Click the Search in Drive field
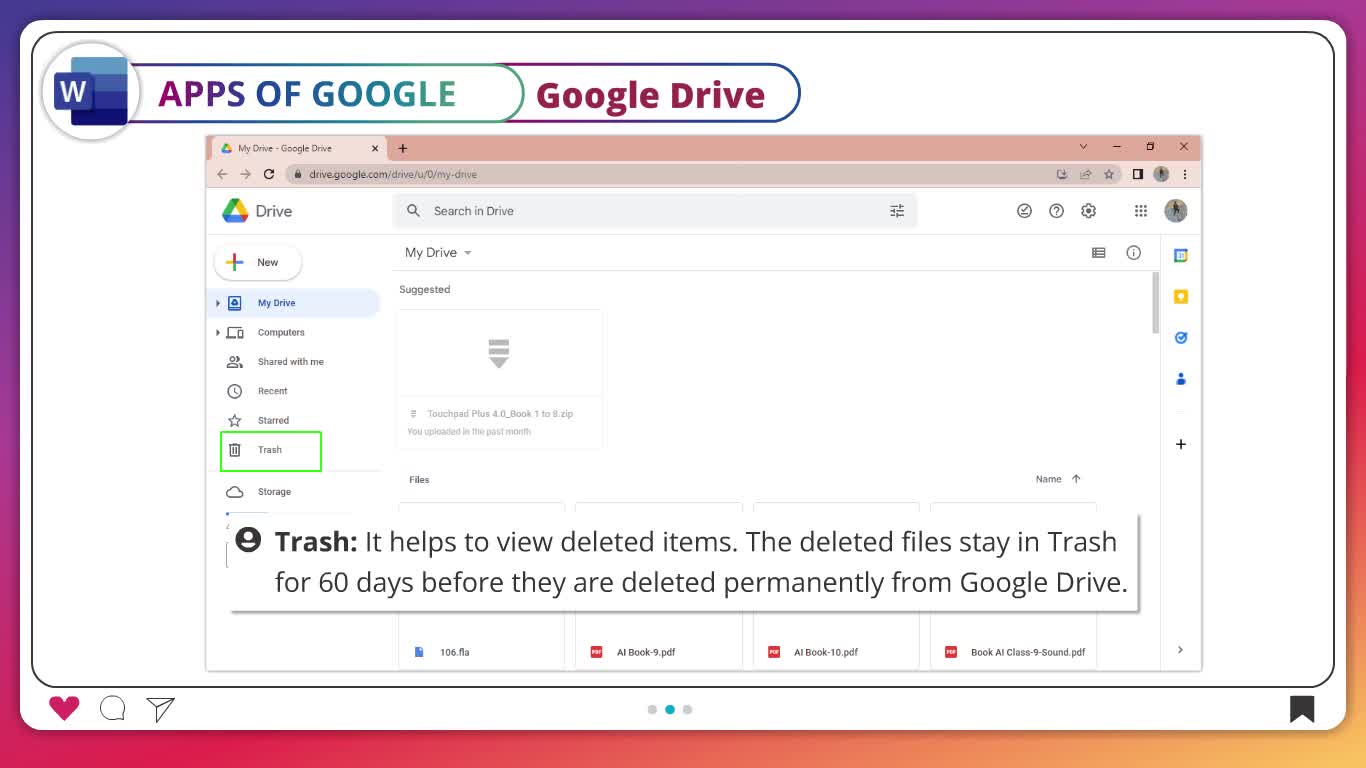Screen dimensions: 1366x768 [655, 211]
